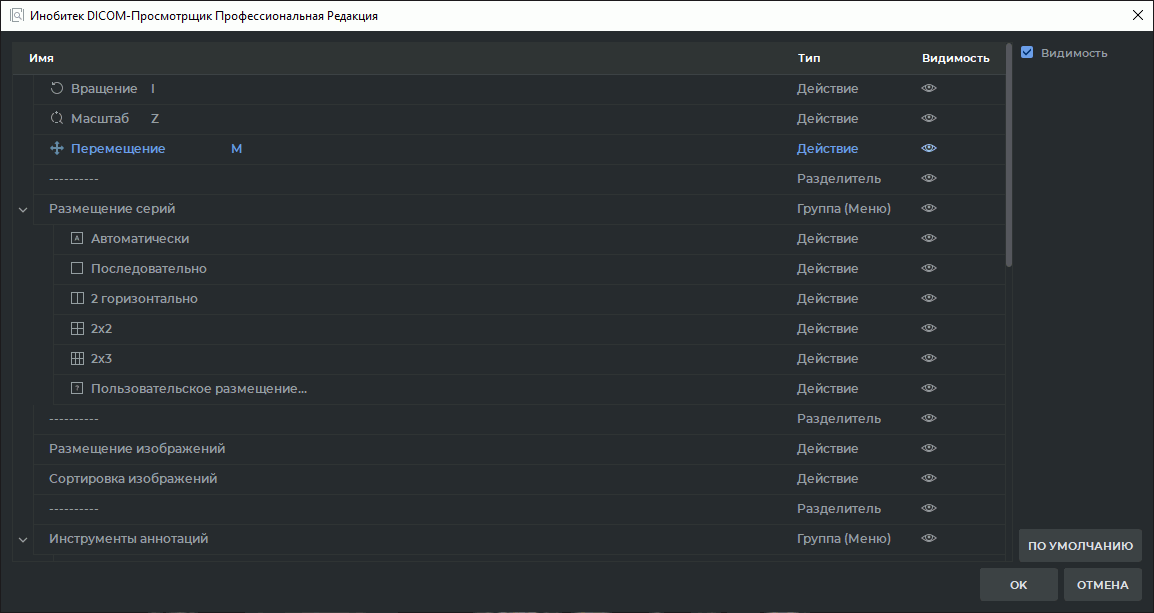The height and width of the screenshot is (613, 1154).
Task: Toggle eye icon for 2 горизонтально row
Action: [x=929, y=299]
